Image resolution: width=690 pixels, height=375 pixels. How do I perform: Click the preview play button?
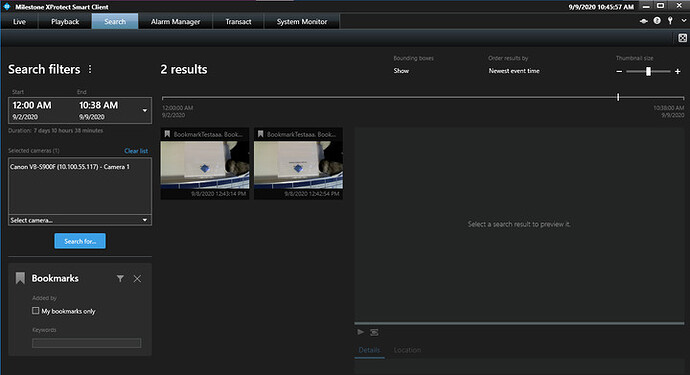360,332
